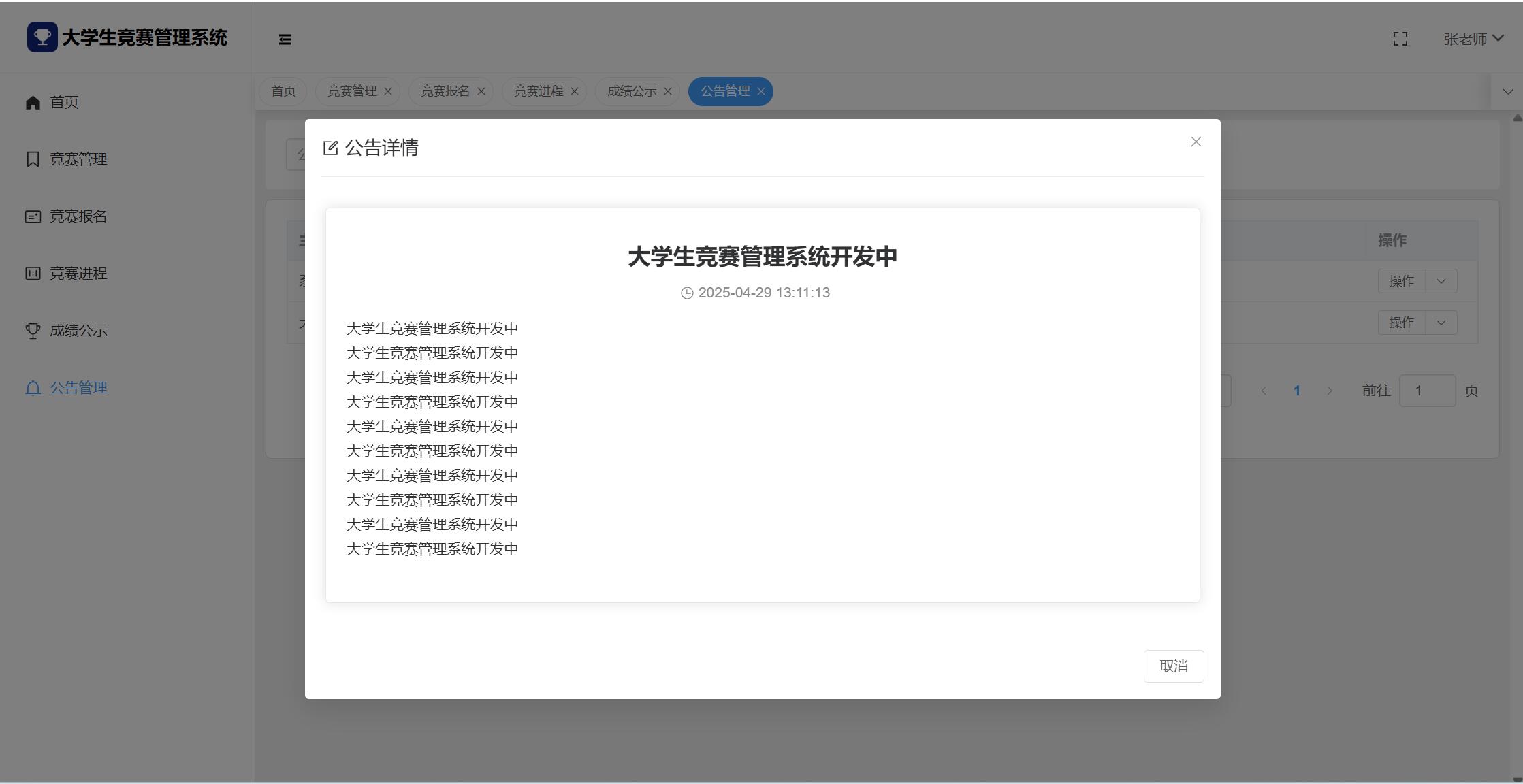Click the 取消 button
Screen dimensions: 1523x784
click(1173, 666)
